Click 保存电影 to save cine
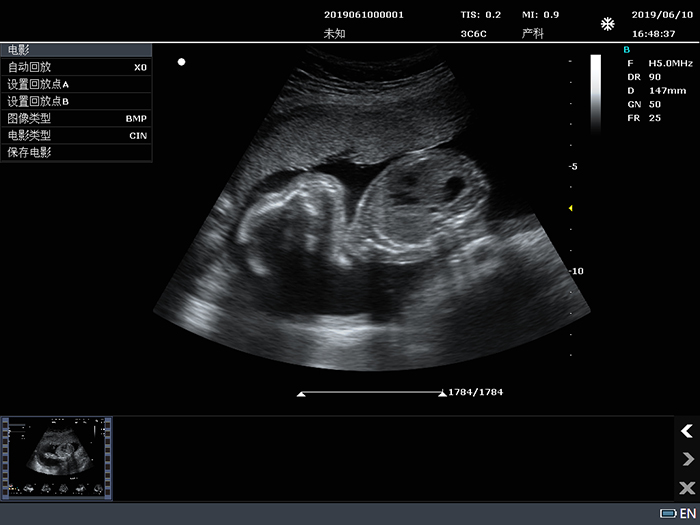Image resolution: width=700 pixels, height=525 pixels. [76, 152]
